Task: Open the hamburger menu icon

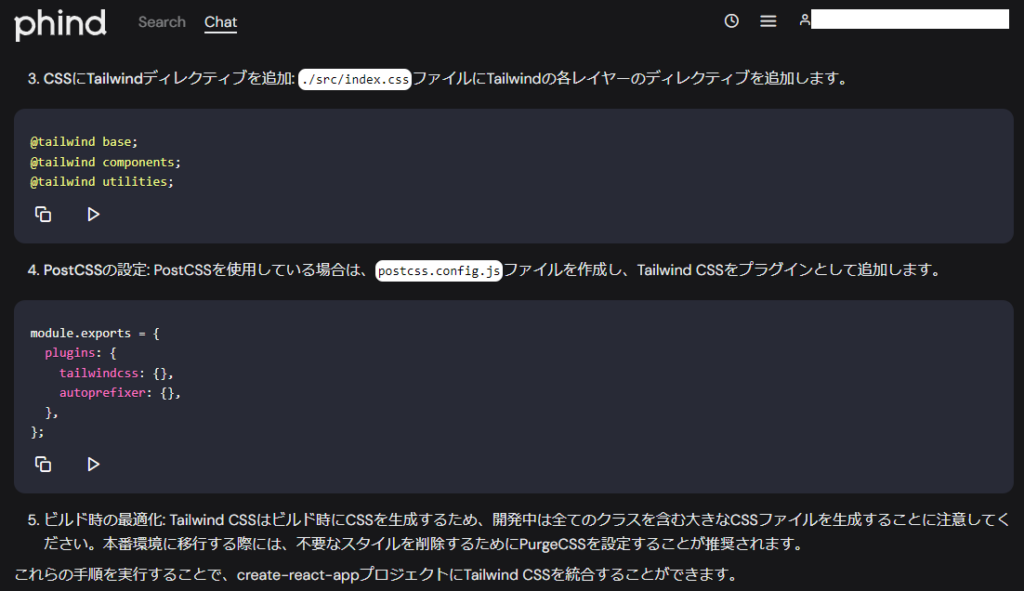Action: (768, 21)
